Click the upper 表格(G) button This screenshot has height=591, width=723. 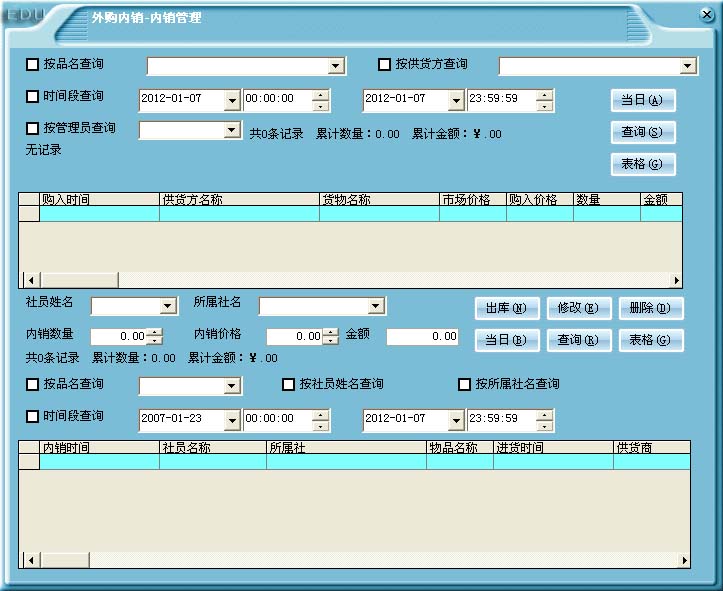[x=643, y=165]
